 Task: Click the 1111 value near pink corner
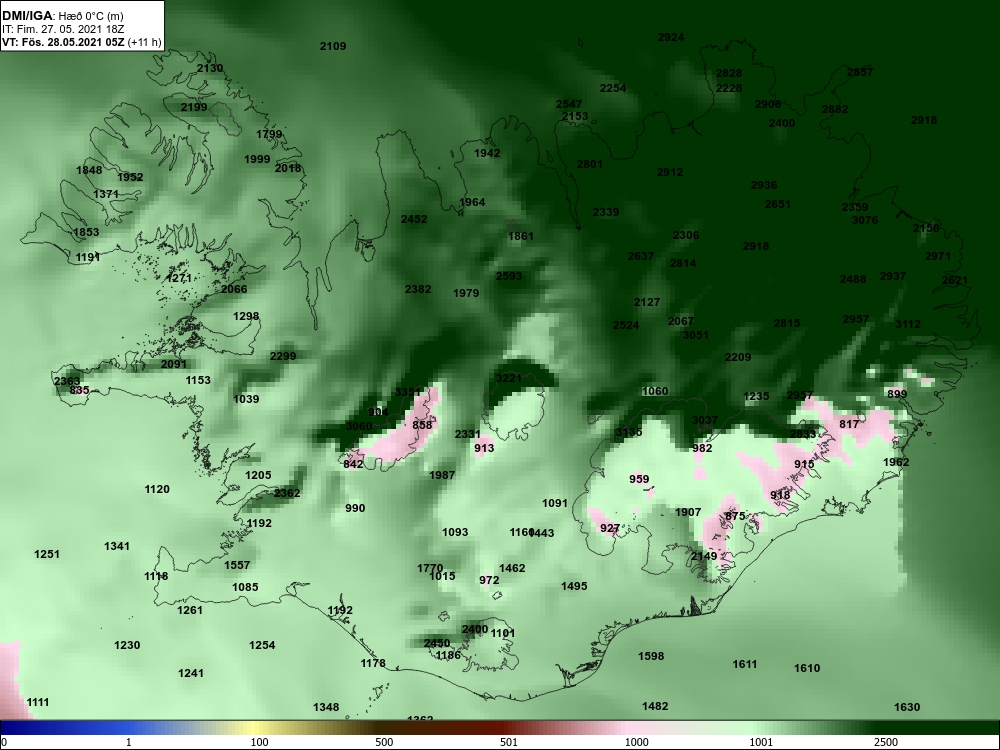point(38,702)
